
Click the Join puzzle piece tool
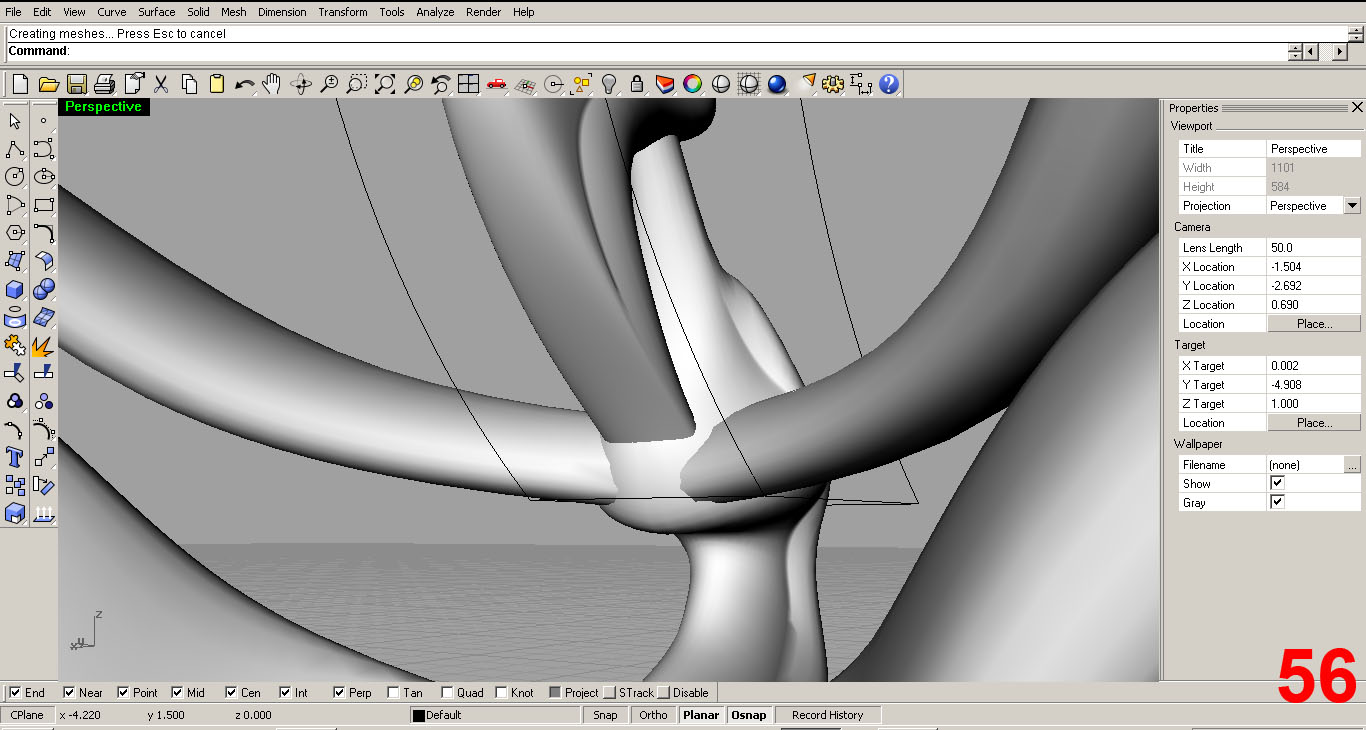15,345
